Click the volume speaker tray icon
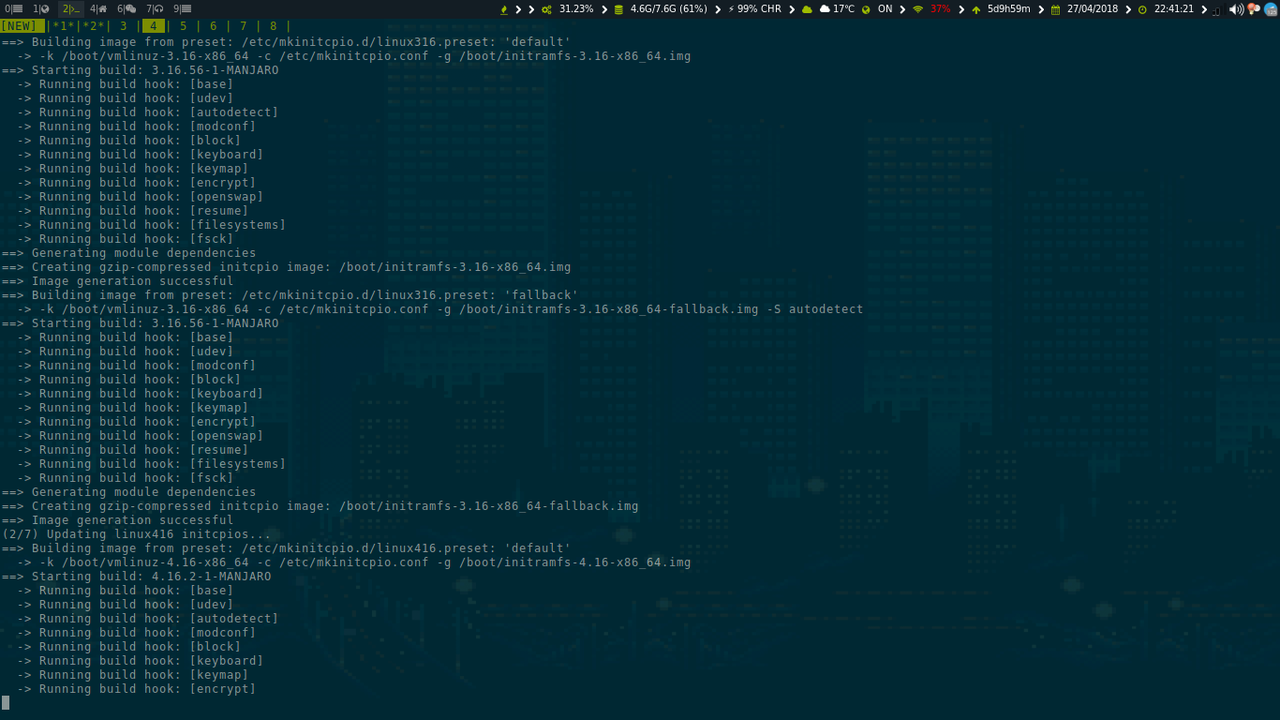This screenshot has height=720, width=1280. coord(1235,9)
